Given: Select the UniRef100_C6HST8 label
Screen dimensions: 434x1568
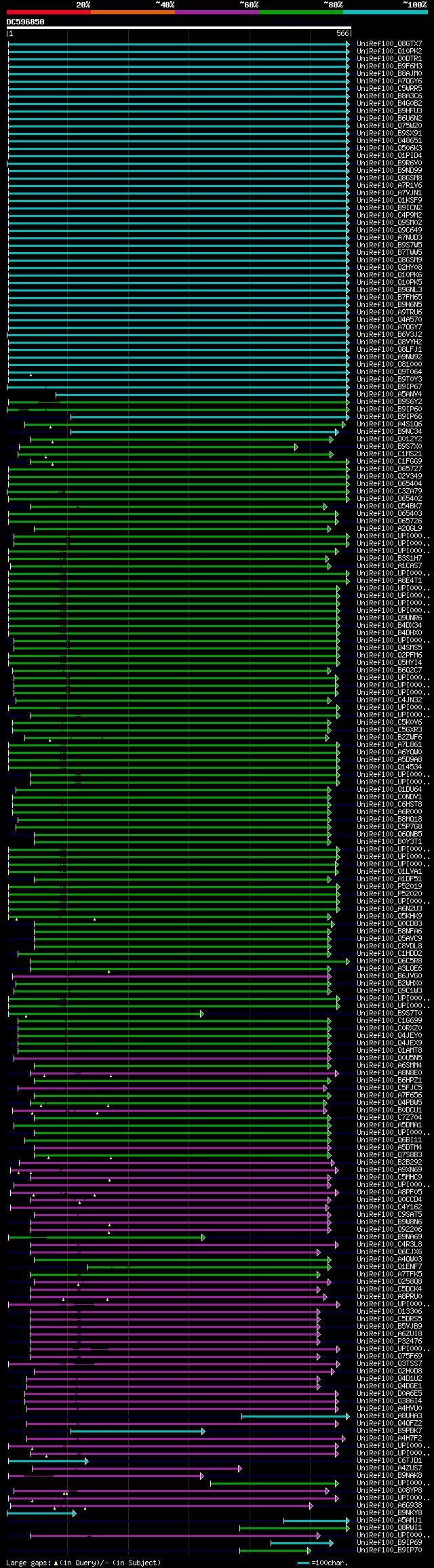Looking at the screenshot, I should coord(389,805).
